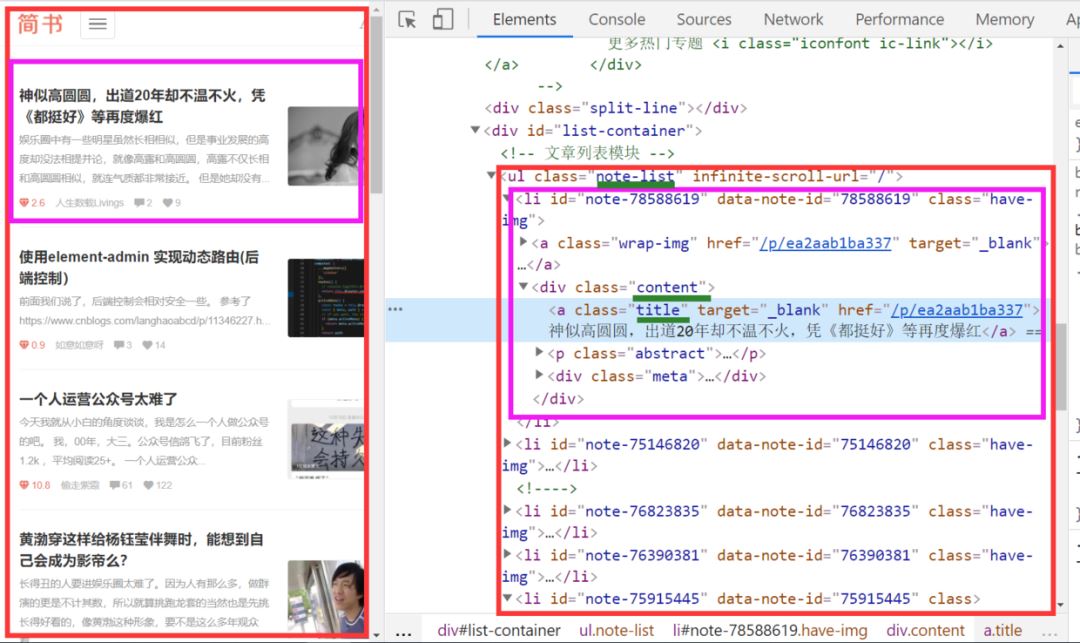
Task: Open the breadcrumb overflow "..." menu
Action: click(403, 630)
